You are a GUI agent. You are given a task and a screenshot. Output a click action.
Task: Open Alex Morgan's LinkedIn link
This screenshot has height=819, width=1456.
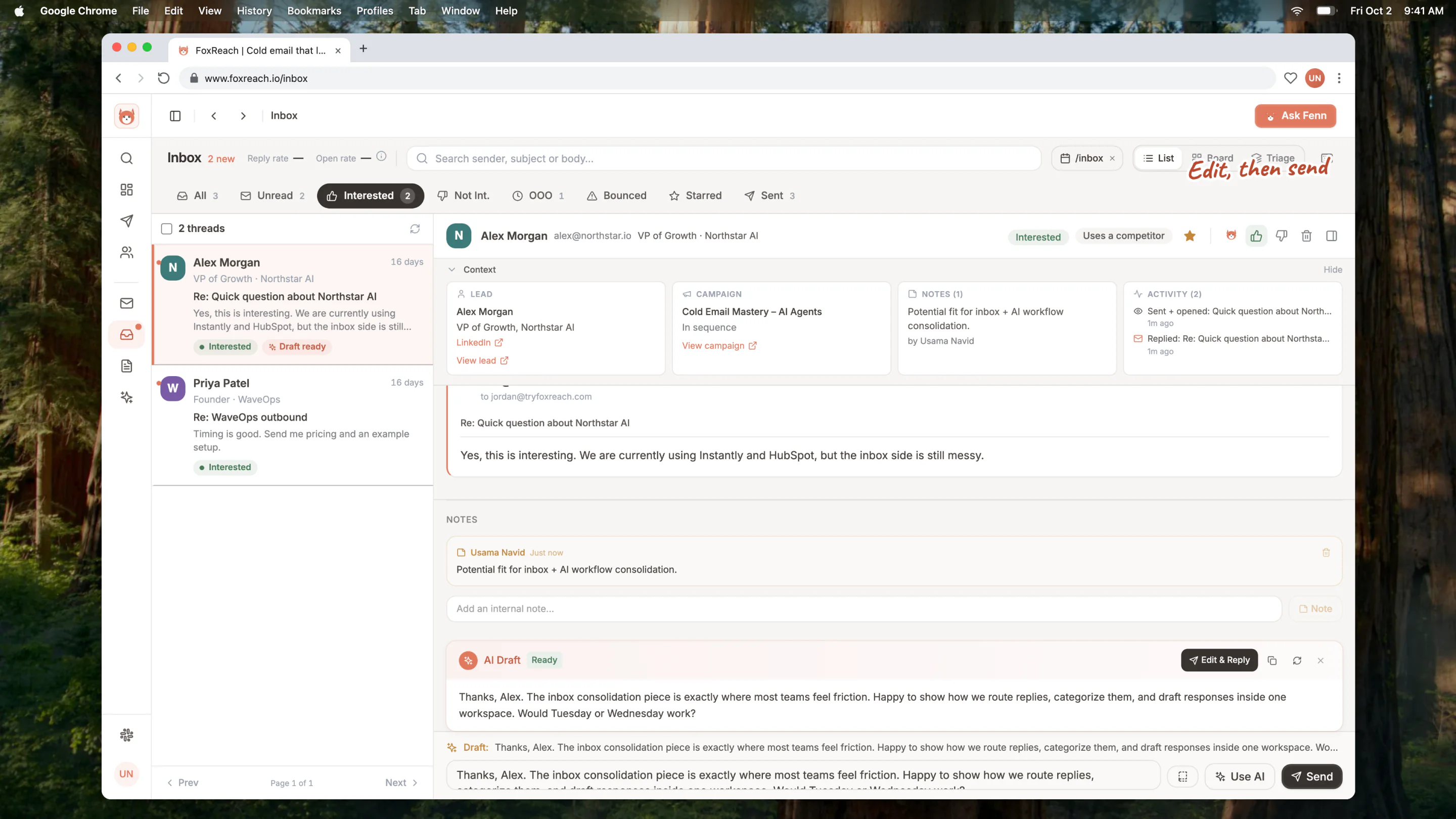coord(479,343)
